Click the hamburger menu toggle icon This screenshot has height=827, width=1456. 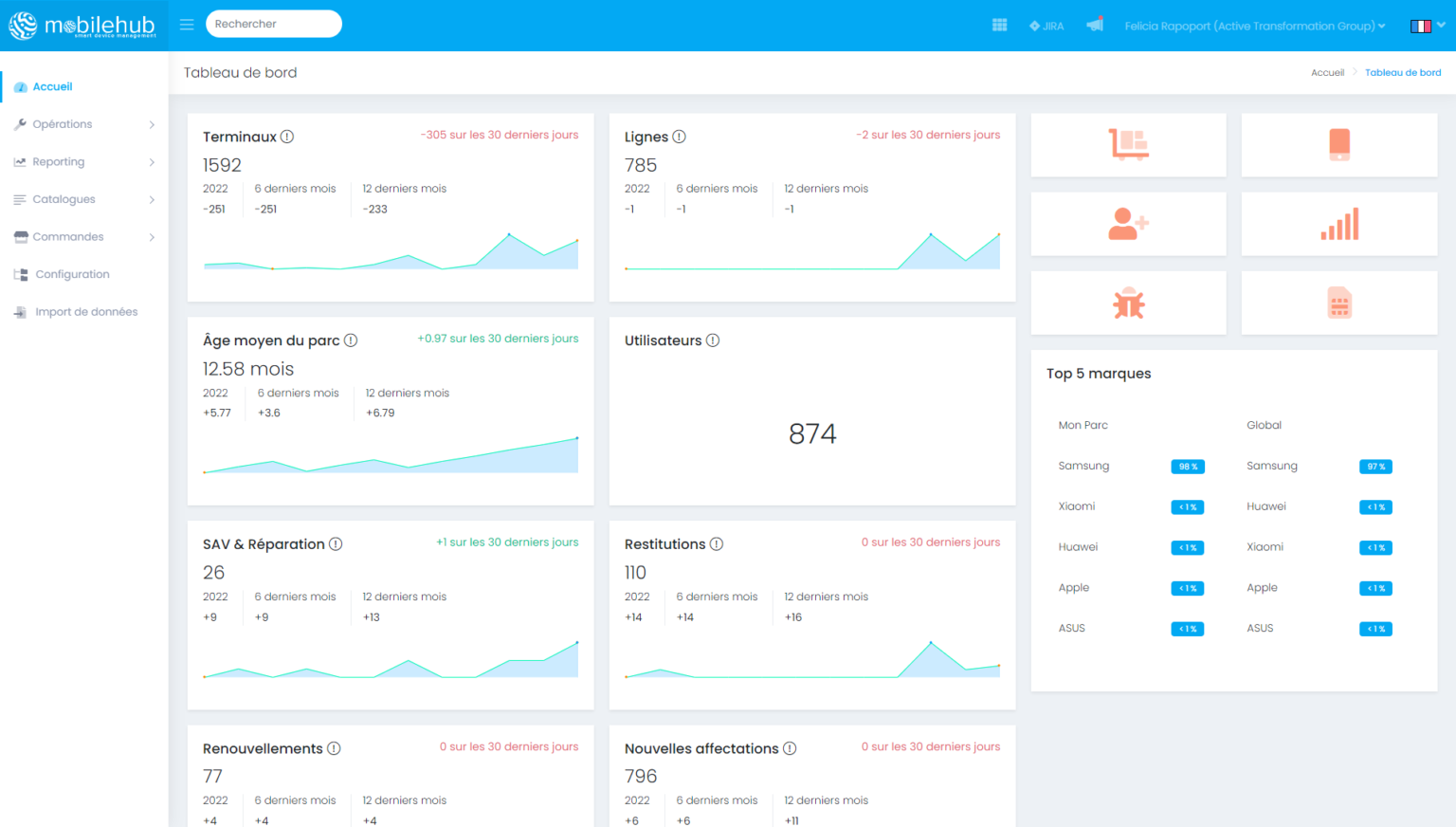(x=187, y=25)
